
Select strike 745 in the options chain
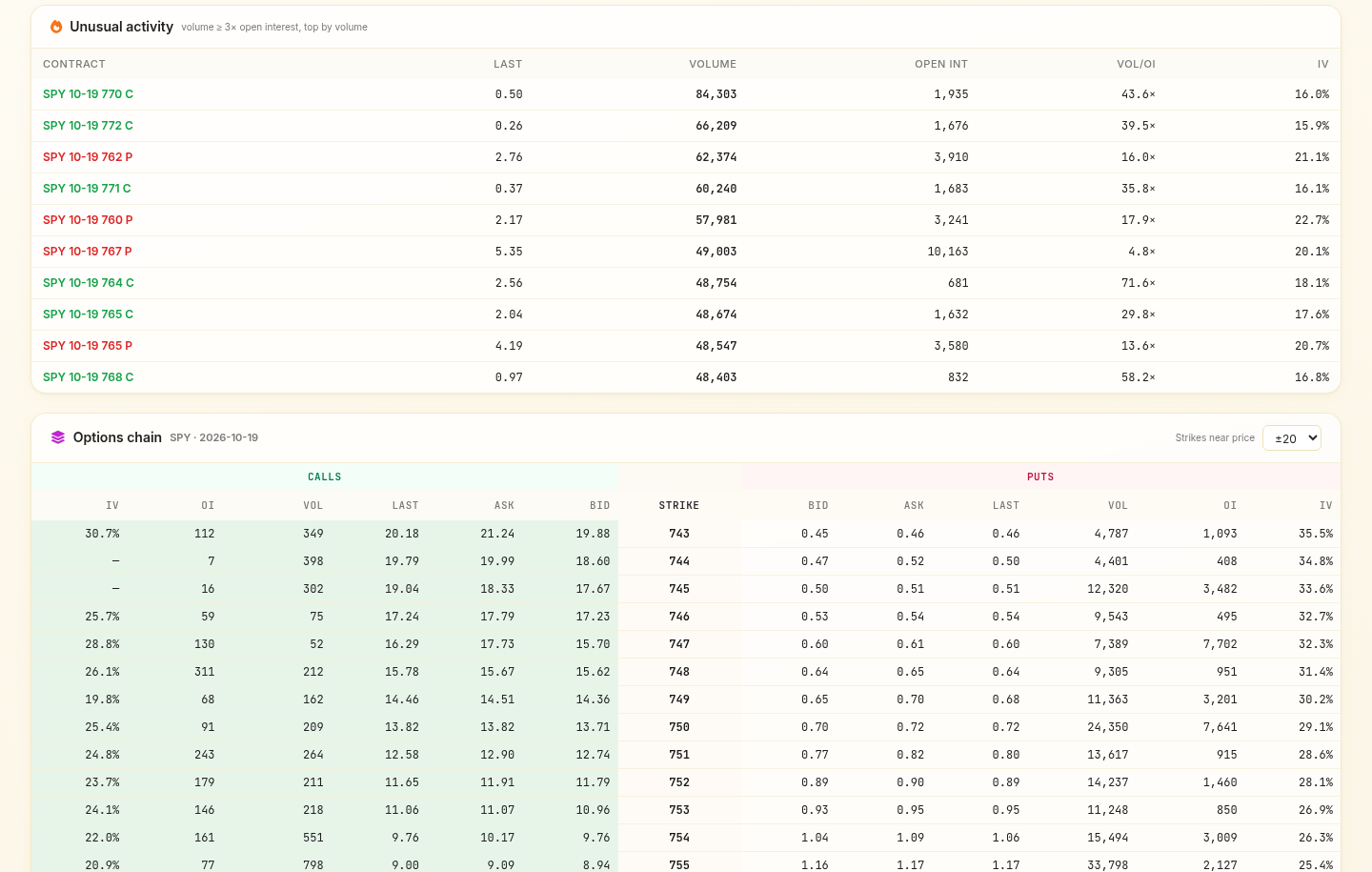click(x=679, y=589)
